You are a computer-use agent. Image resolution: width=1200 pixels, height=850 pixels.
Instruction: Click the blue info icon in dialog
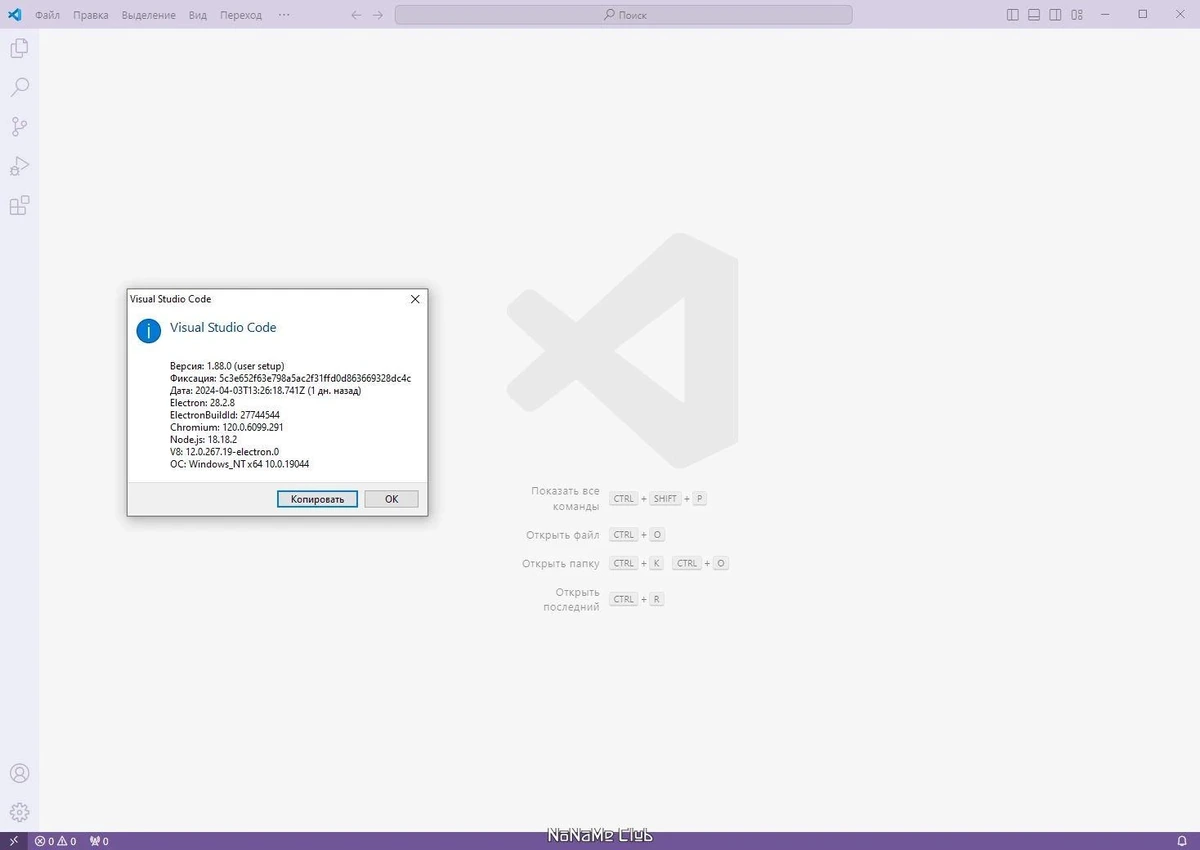149,331
